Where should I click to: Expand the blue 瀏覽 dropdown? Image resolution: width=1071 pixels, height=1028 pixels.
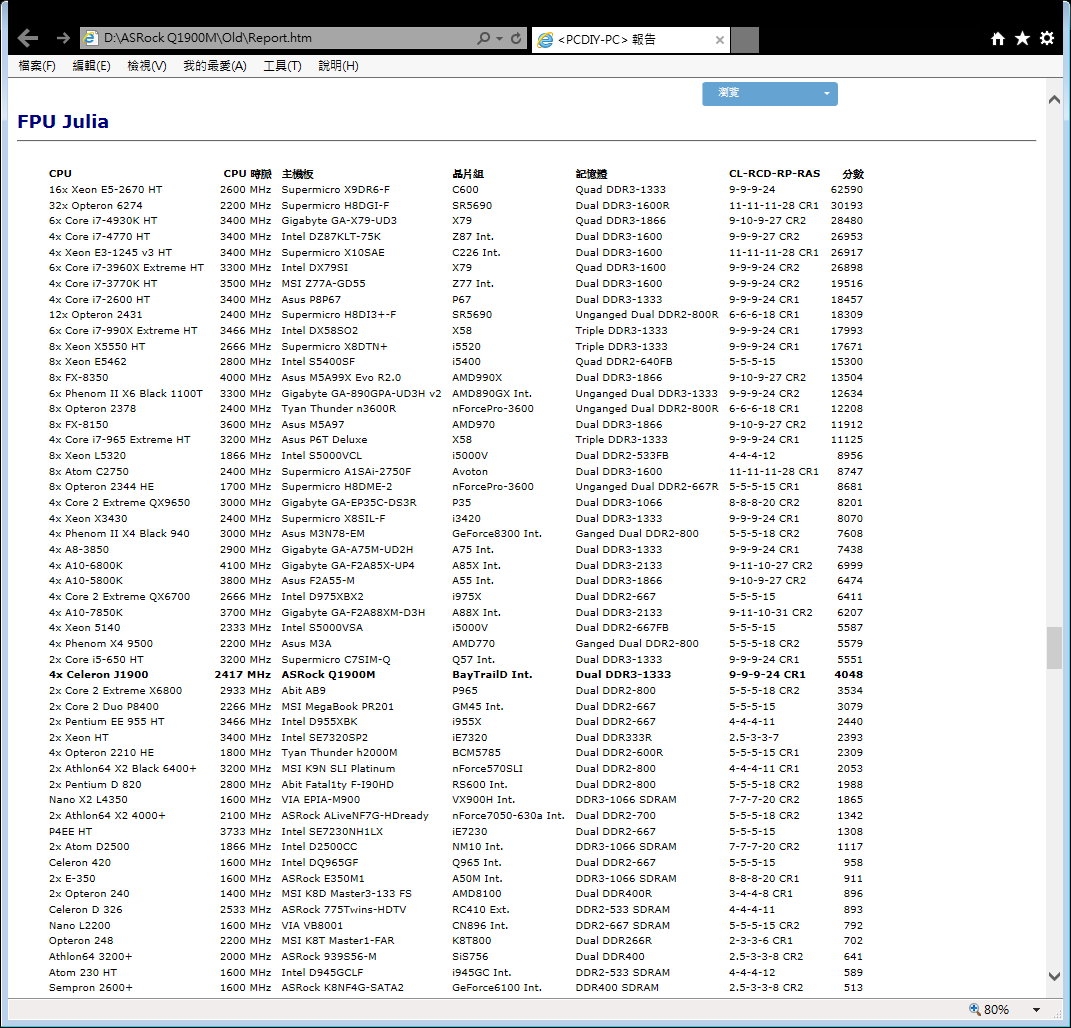tap(770, 94)
